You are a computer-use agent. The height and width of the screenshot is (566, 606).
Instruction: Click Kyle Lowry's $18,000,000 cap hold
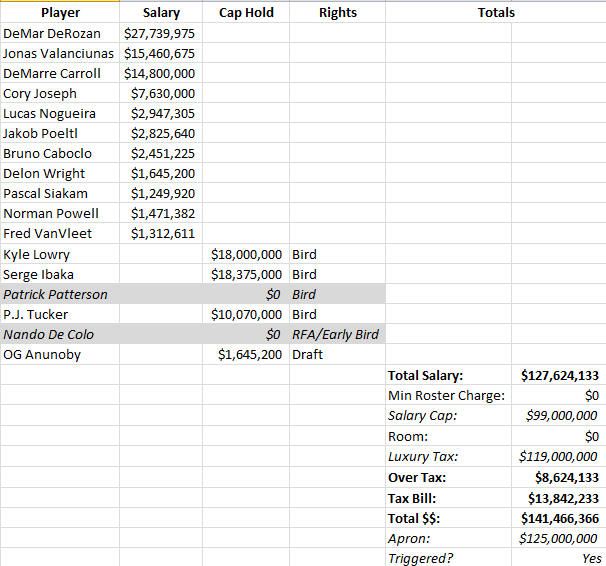[247, 254]
